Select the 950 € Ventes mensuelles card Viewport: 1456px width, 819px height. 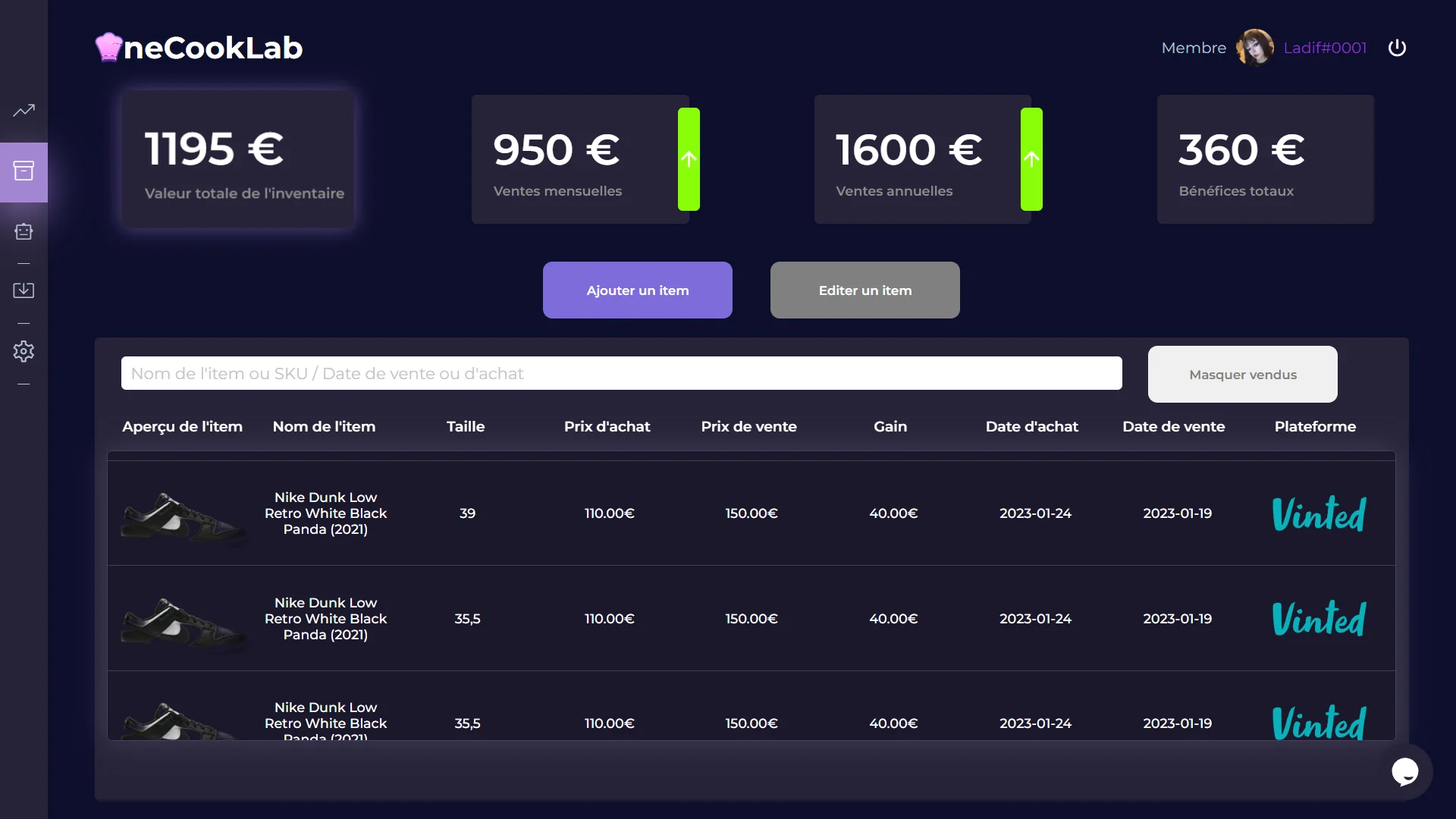[580, 159]
